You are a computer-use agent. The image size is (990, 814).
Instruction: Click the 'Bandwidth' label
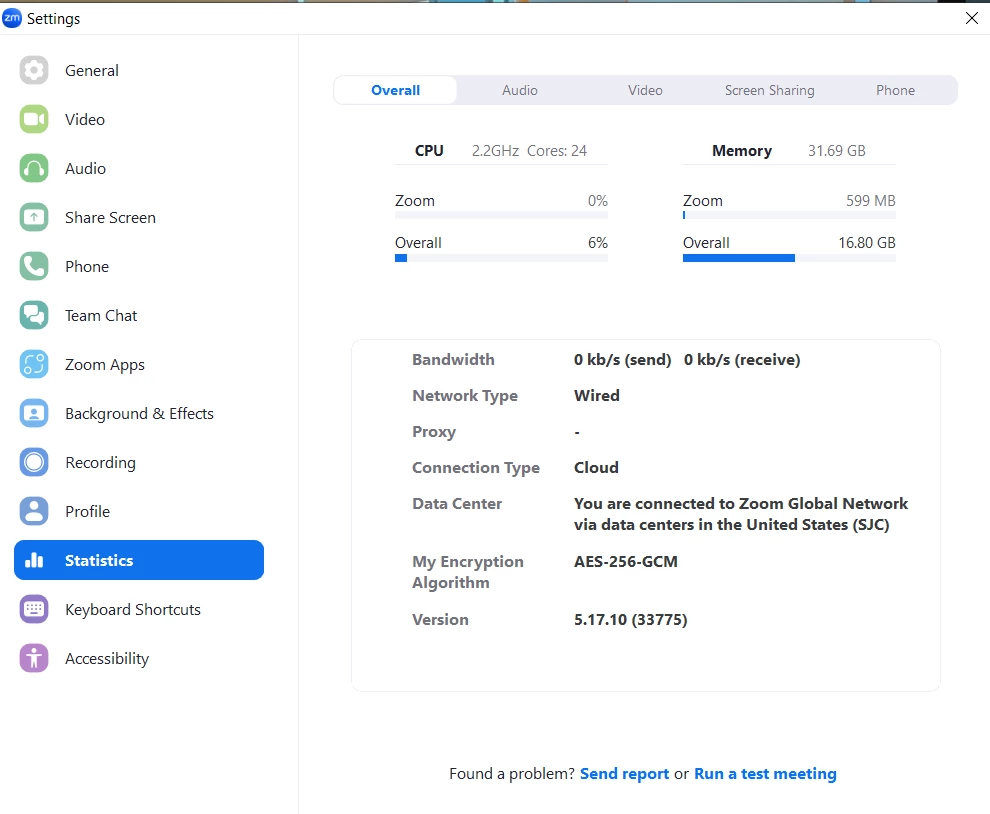(x=453, y=359)
